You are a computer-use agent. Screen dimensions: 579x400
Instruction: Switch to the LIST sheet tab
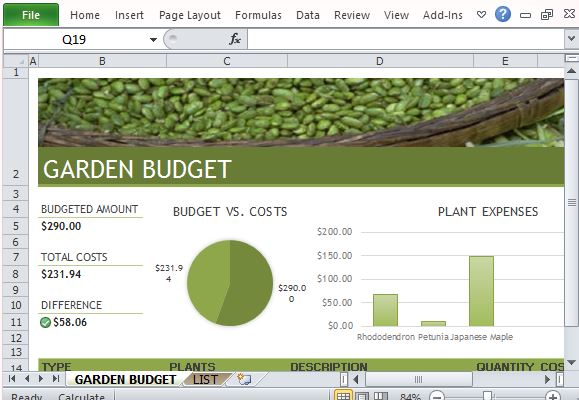tap(205, 379)
